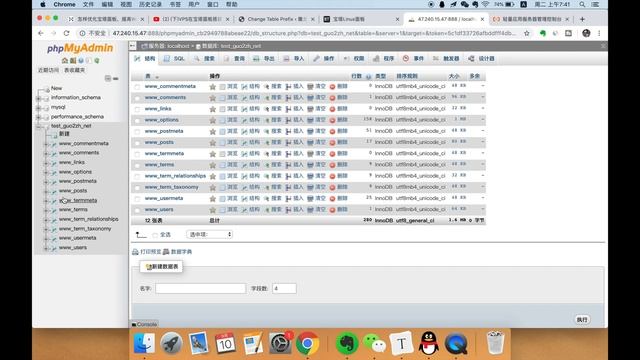The width and height of the screenshot is (640, 360).
Task: Open Chrome in the Dock
Action: point(307,343)
